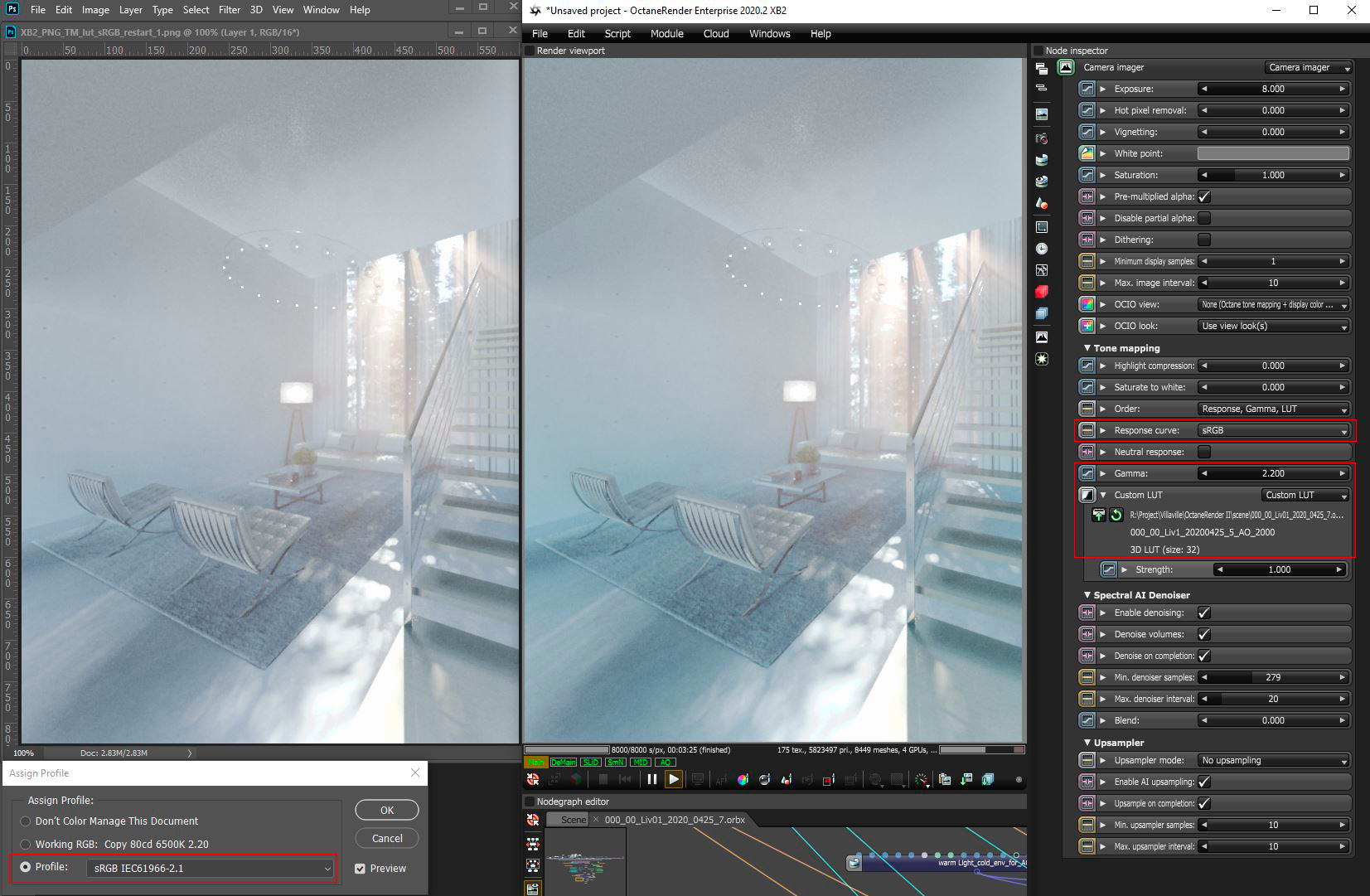Uncheck Enable denoising checkbox

click(1204, 613)
